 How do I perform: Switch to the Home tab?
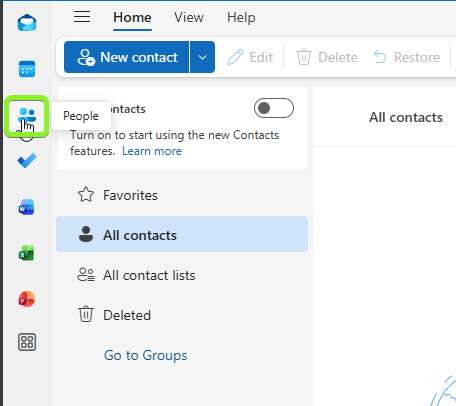click(132, 18)
